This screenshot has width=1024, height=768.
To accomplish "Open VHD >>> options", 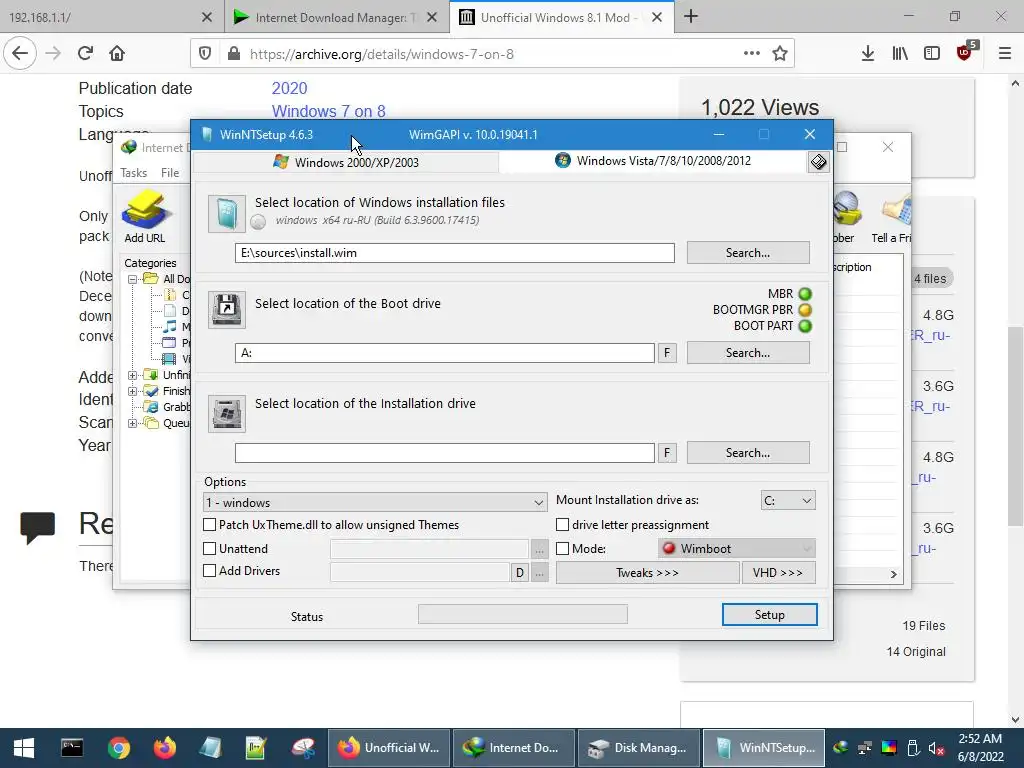I will (778, 573).
